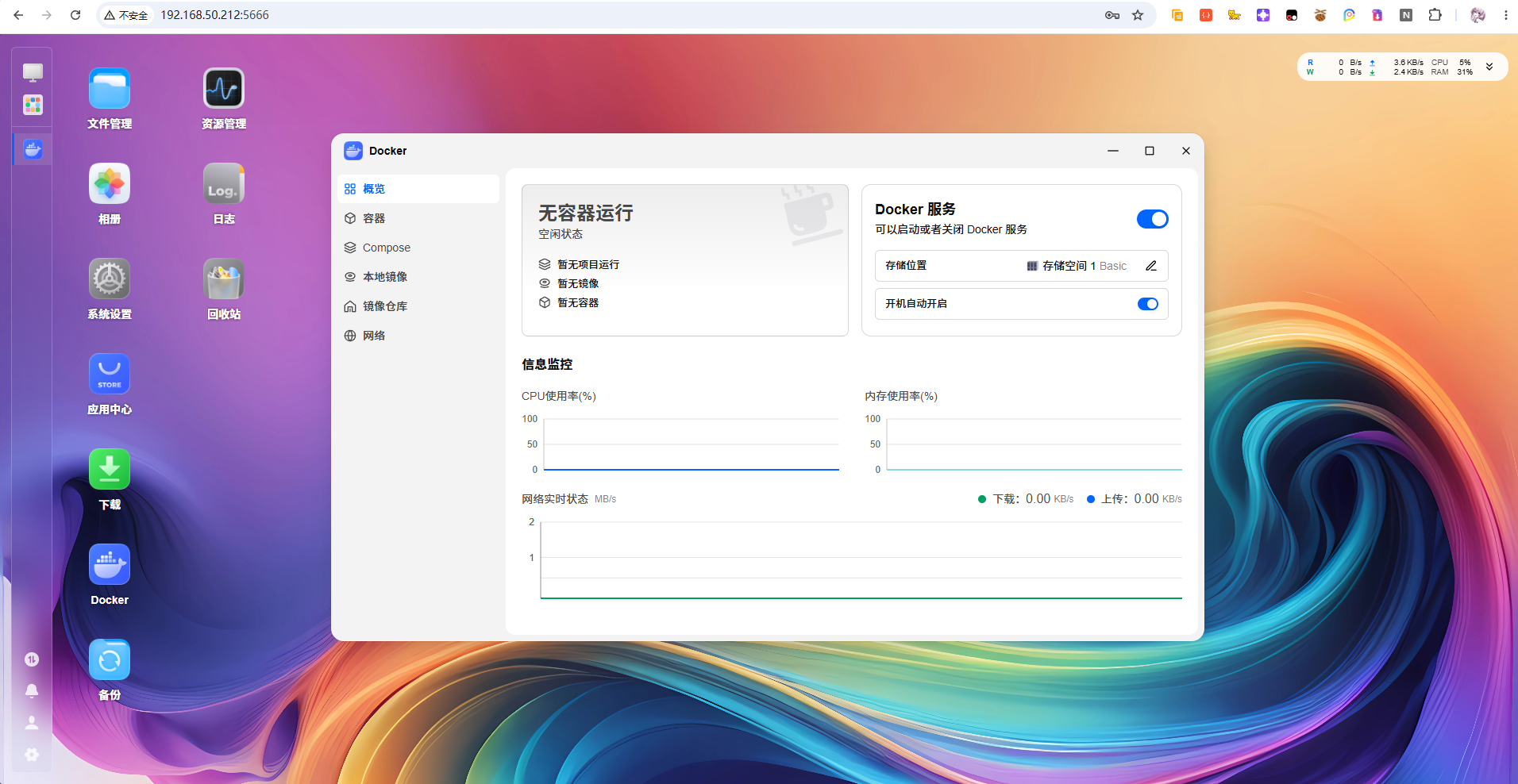Image resolution: width=1518 pixels, height=784 pixels.
Task: Open the user account icon in the dock
Action: tap(32, 723)
